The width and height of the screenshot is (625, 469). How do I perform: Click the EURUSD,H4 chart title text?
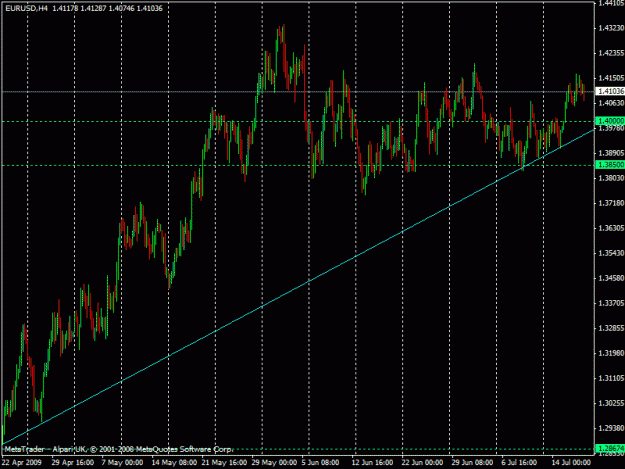point(26,8)
